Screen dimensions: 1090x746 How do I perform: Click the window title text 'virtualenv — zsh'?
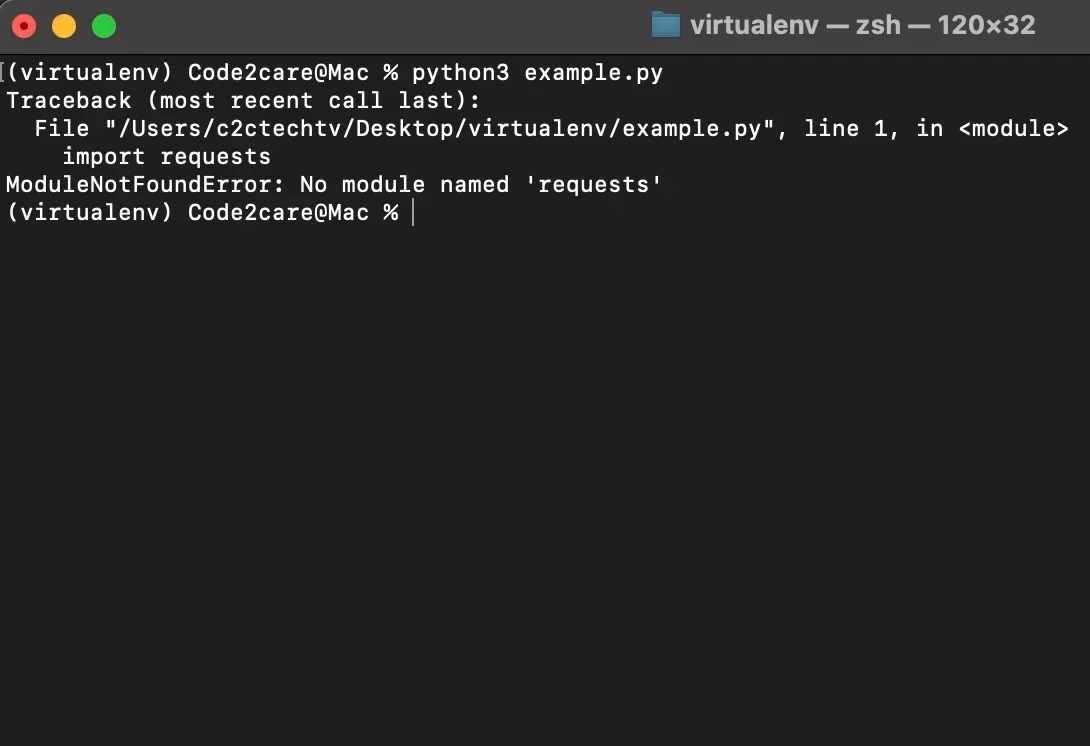795,26
